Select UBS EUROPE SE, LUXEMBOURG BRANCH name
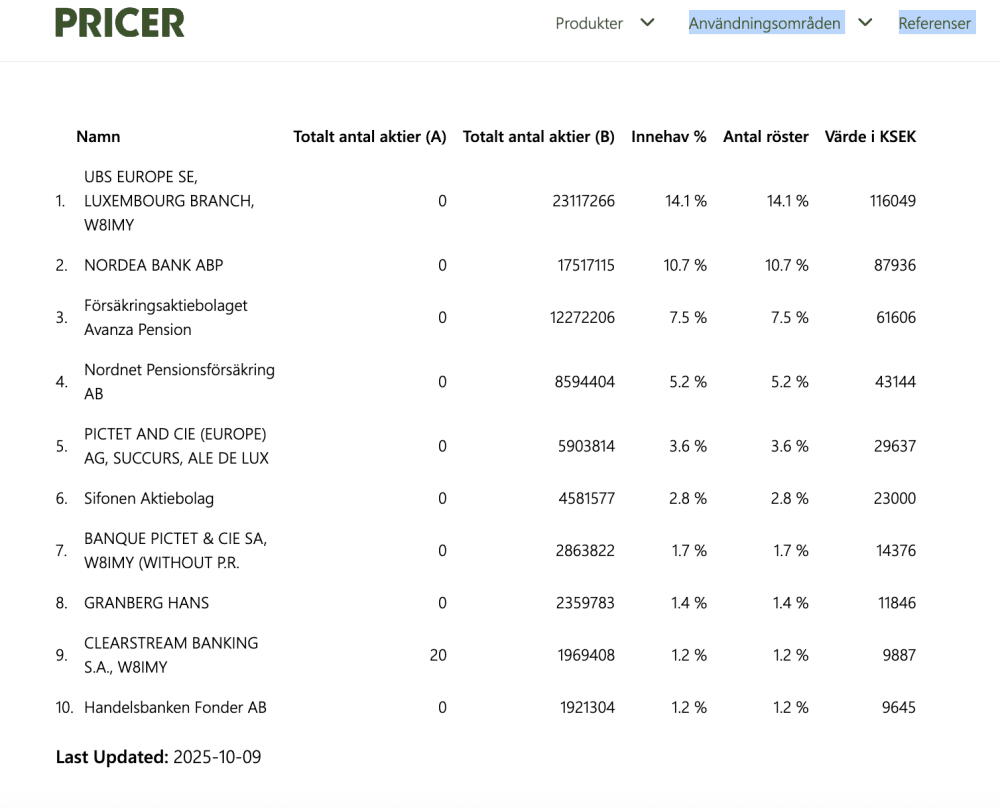This screenshot has height=808, width=1000. (169, 201)
